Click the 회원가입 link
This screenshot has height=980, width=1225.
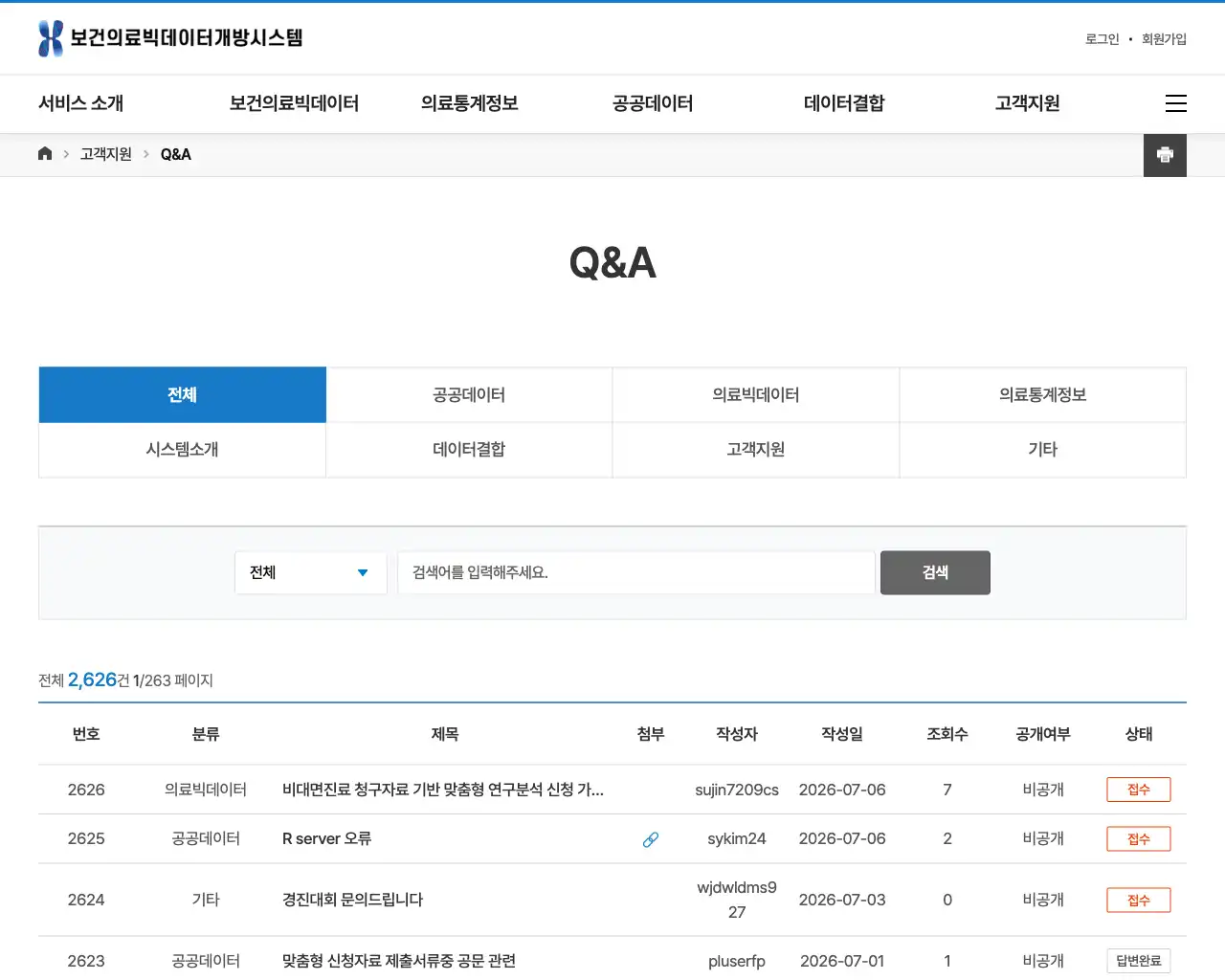coord(1164,39)
